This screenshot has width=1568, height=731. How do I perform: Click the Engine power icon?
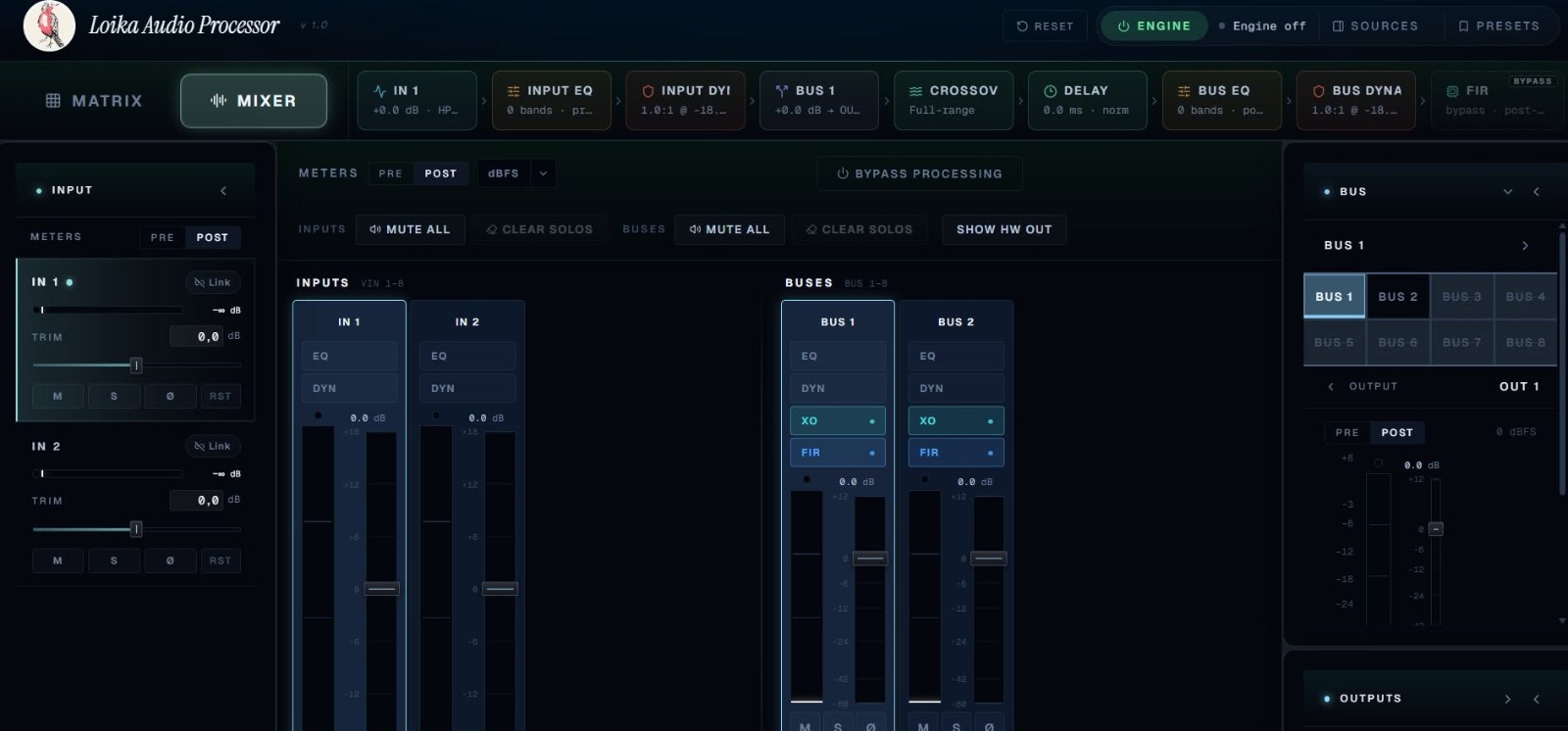pyautogui.click(x=1124, y=26)
